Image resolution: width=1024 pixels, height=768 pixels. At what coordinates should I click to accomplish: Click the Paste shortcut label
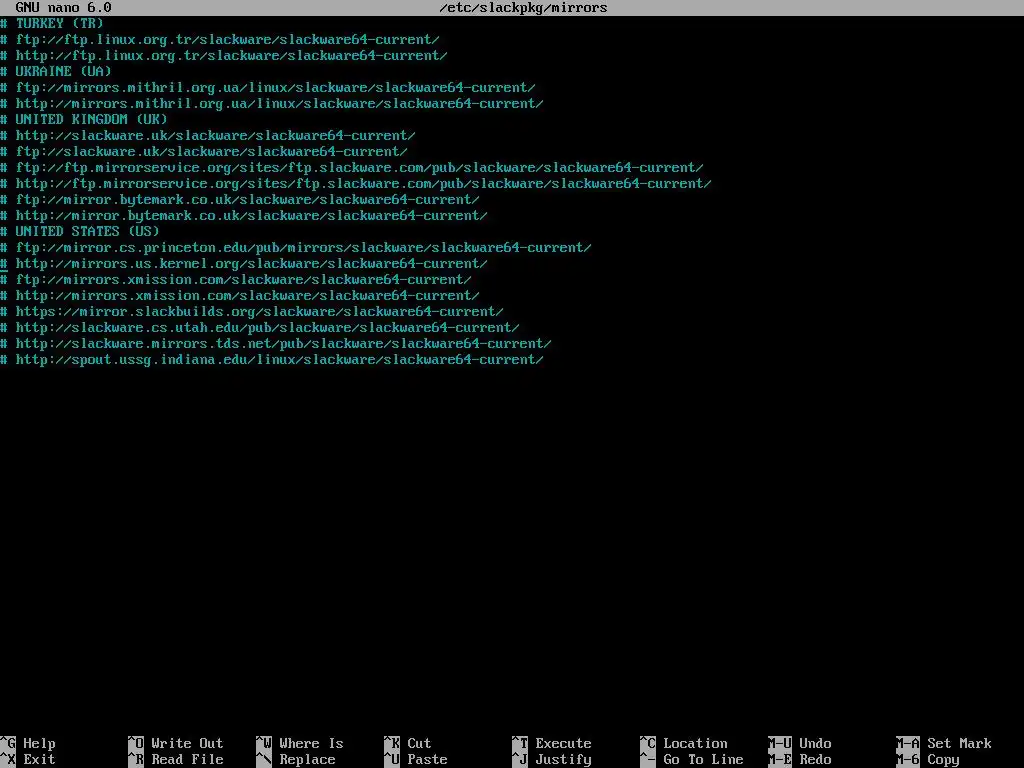[x=427, y=760]
